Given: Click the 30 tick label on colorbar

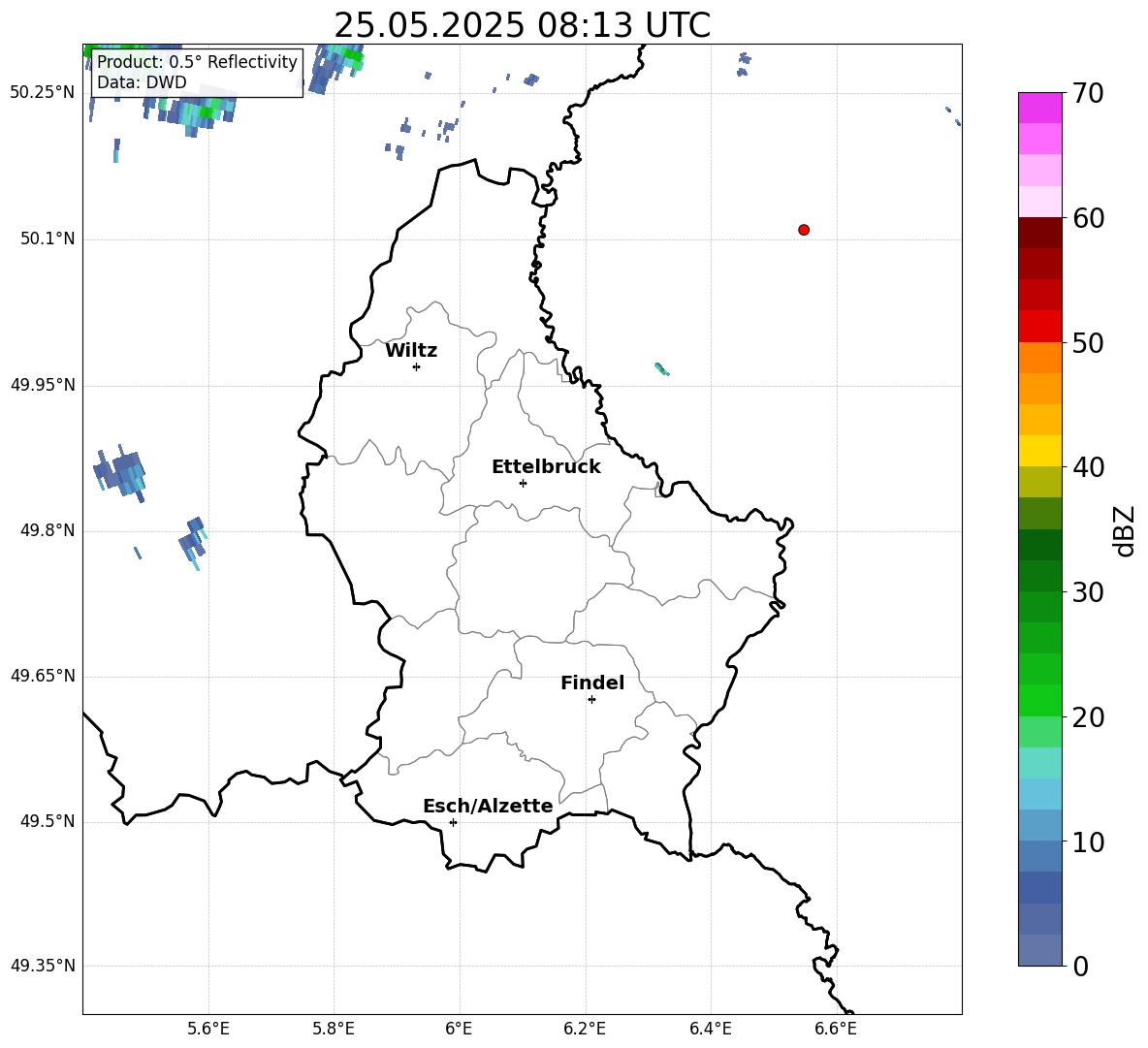Looking at the screenshot, I should point(1088,591).
